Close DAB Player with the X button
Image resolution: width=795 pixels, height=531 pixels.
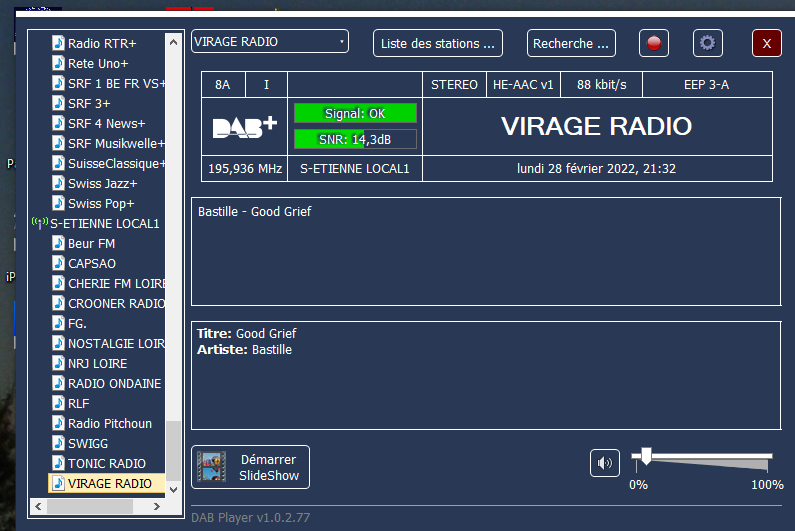767,43
